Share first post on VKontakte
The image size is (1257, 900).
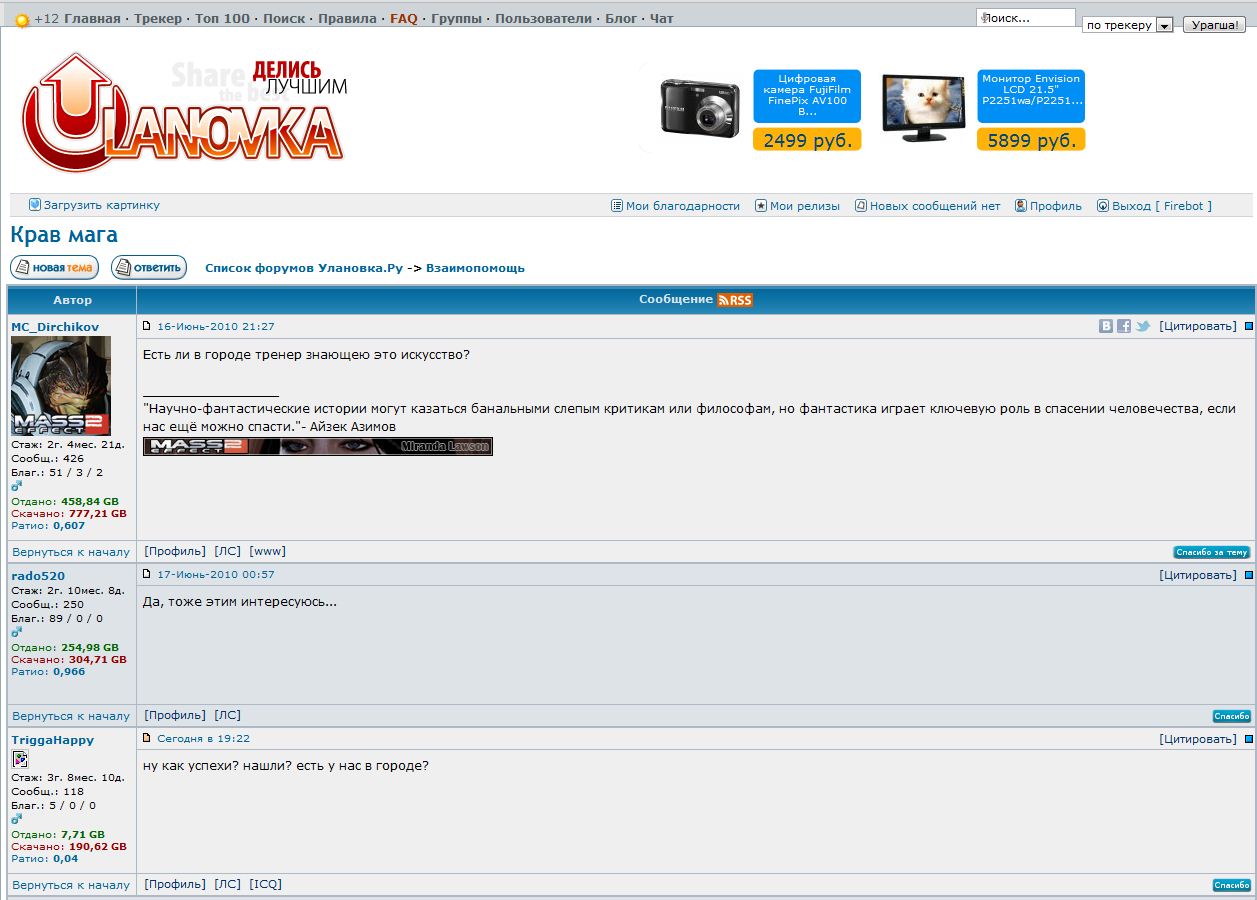click(x=1106, y=326)
